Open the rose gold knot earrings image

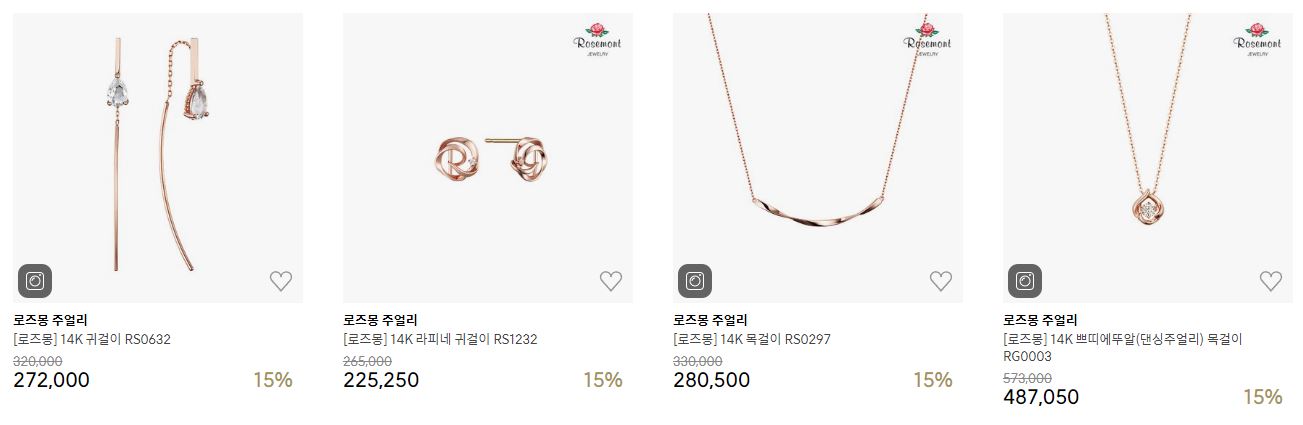488,158
